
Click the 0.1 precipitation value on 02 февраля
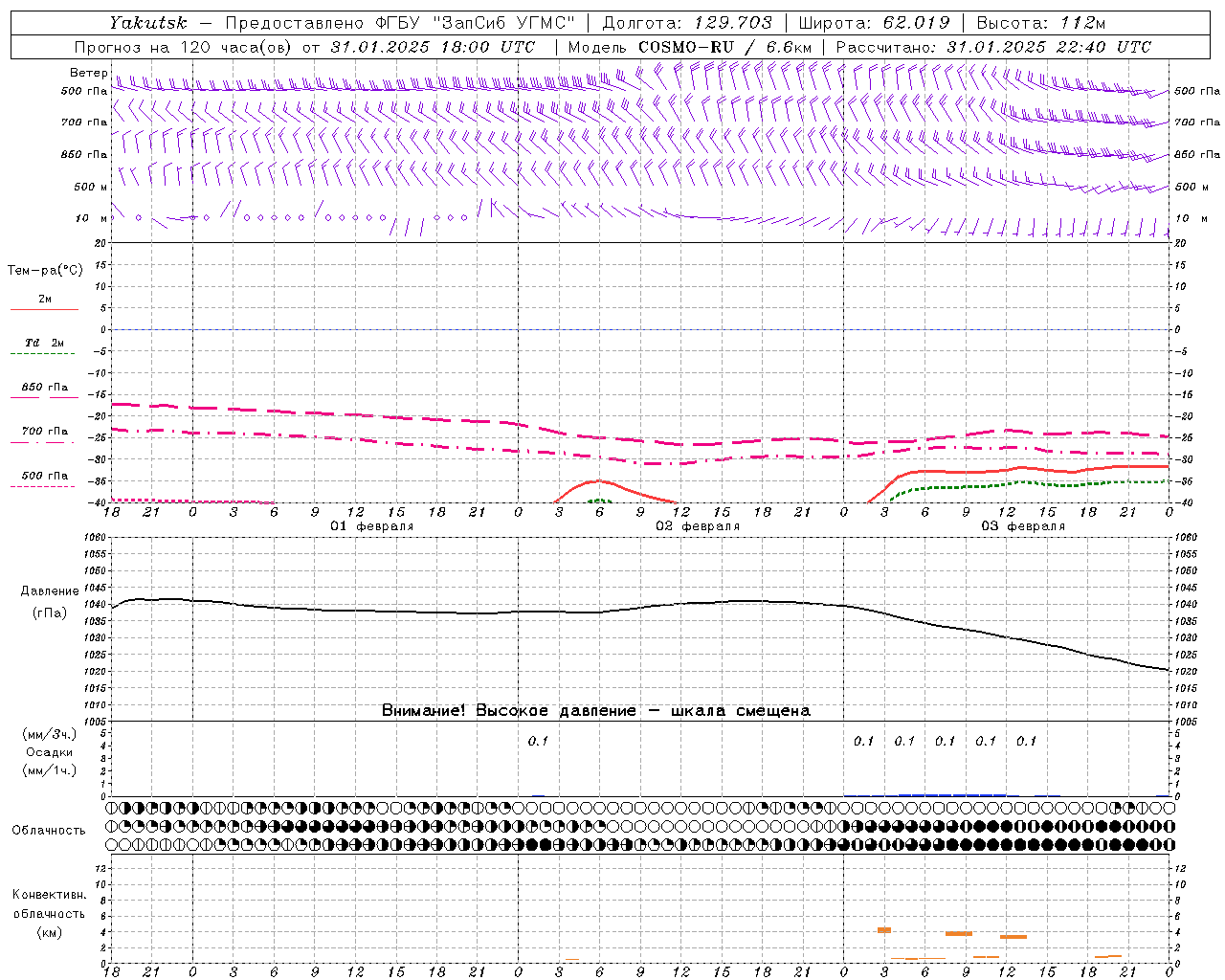tap(538, 741)
